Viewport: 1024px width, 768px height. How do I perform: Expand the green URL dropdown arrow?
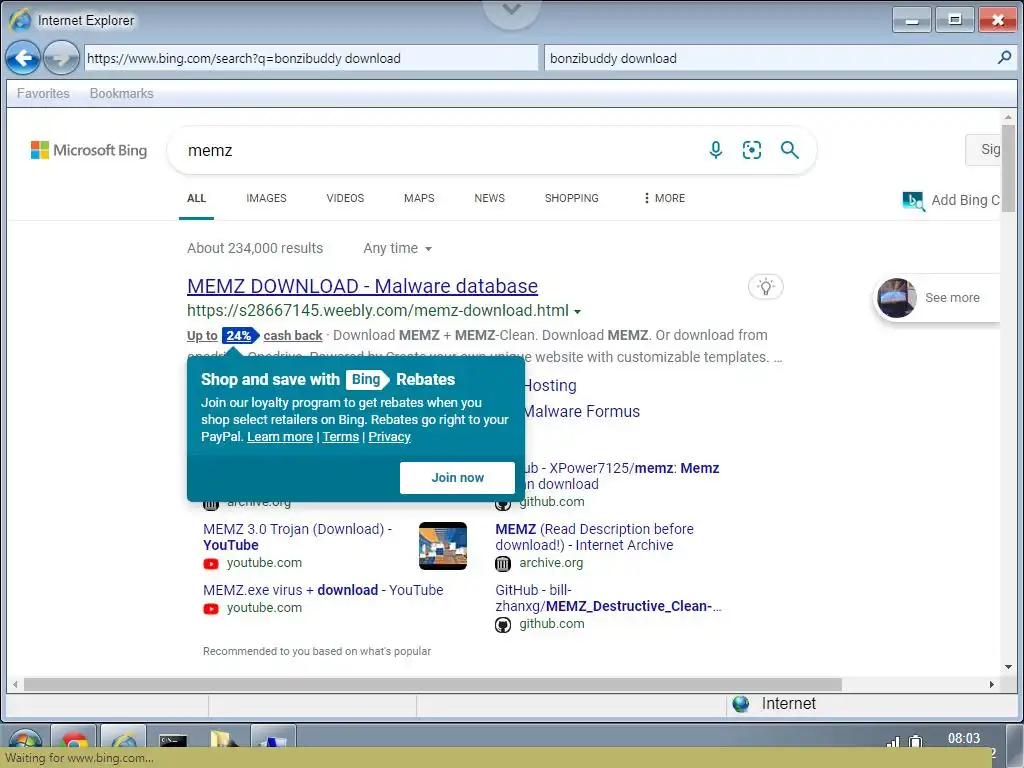click(x=577, y=312)
